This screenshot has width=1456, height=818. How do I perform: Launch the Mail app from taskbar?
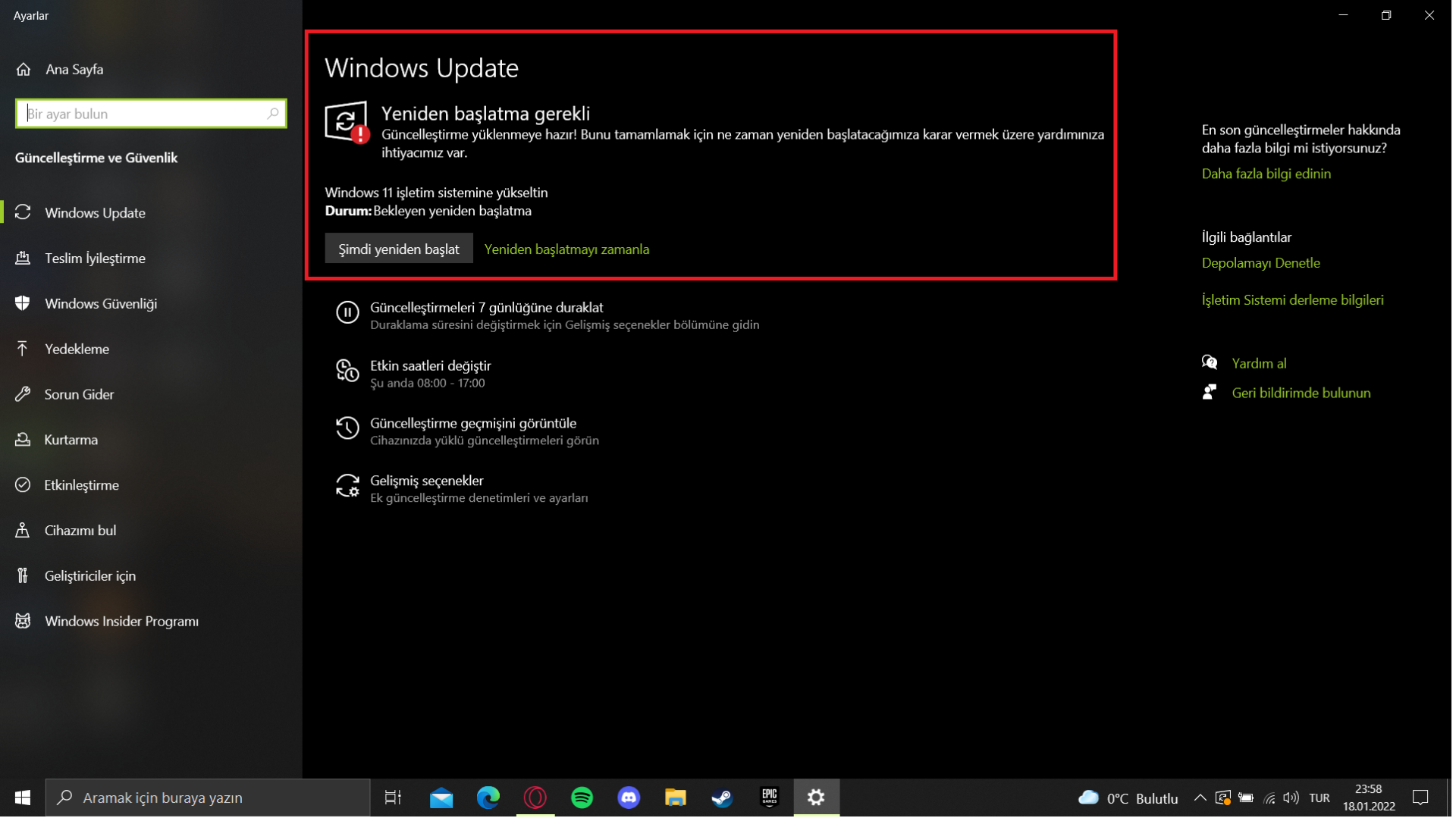click(442, 799)
